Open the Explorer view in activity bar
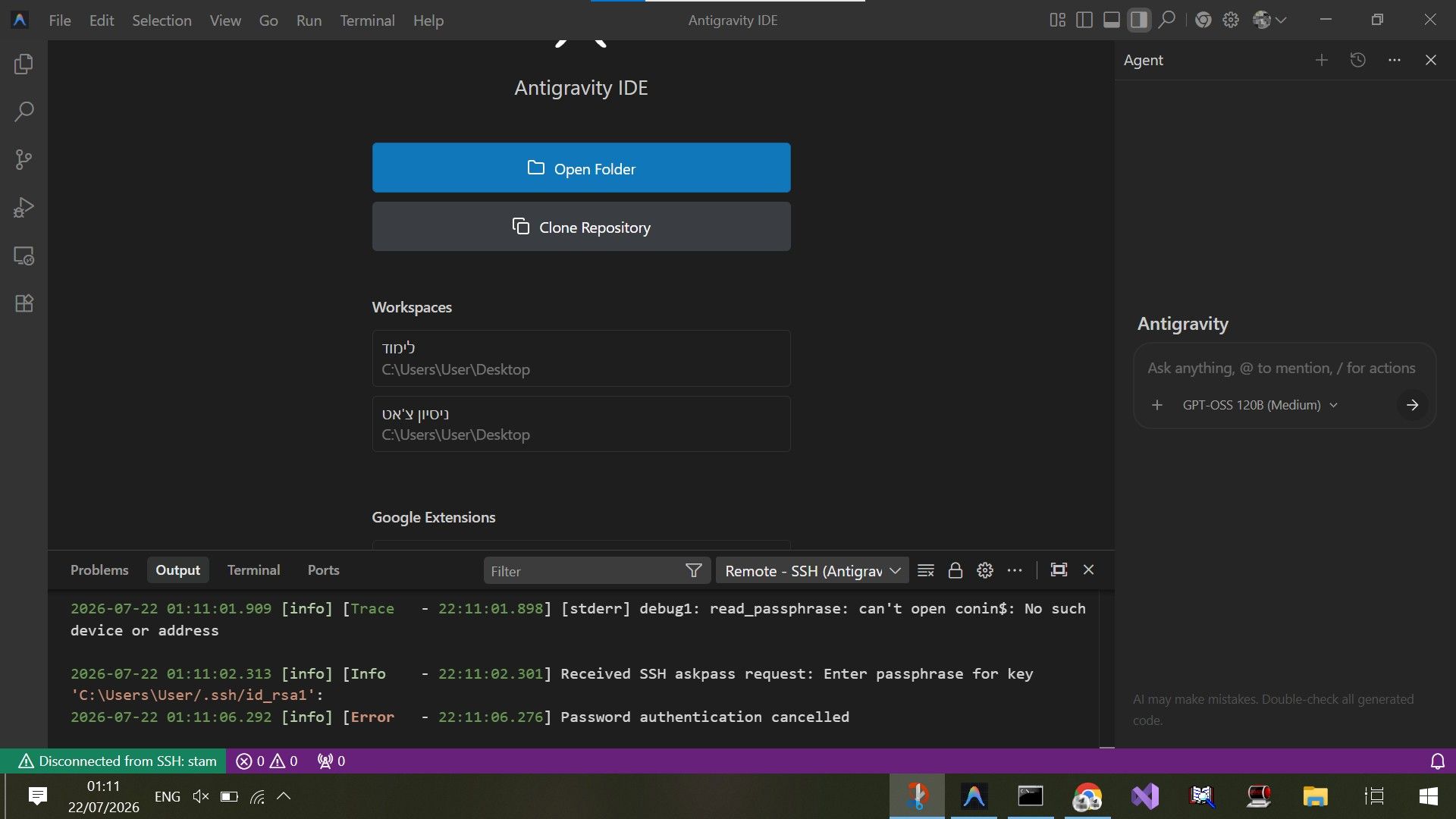Viewport: 1456px width, 819px height. (24, 64)
